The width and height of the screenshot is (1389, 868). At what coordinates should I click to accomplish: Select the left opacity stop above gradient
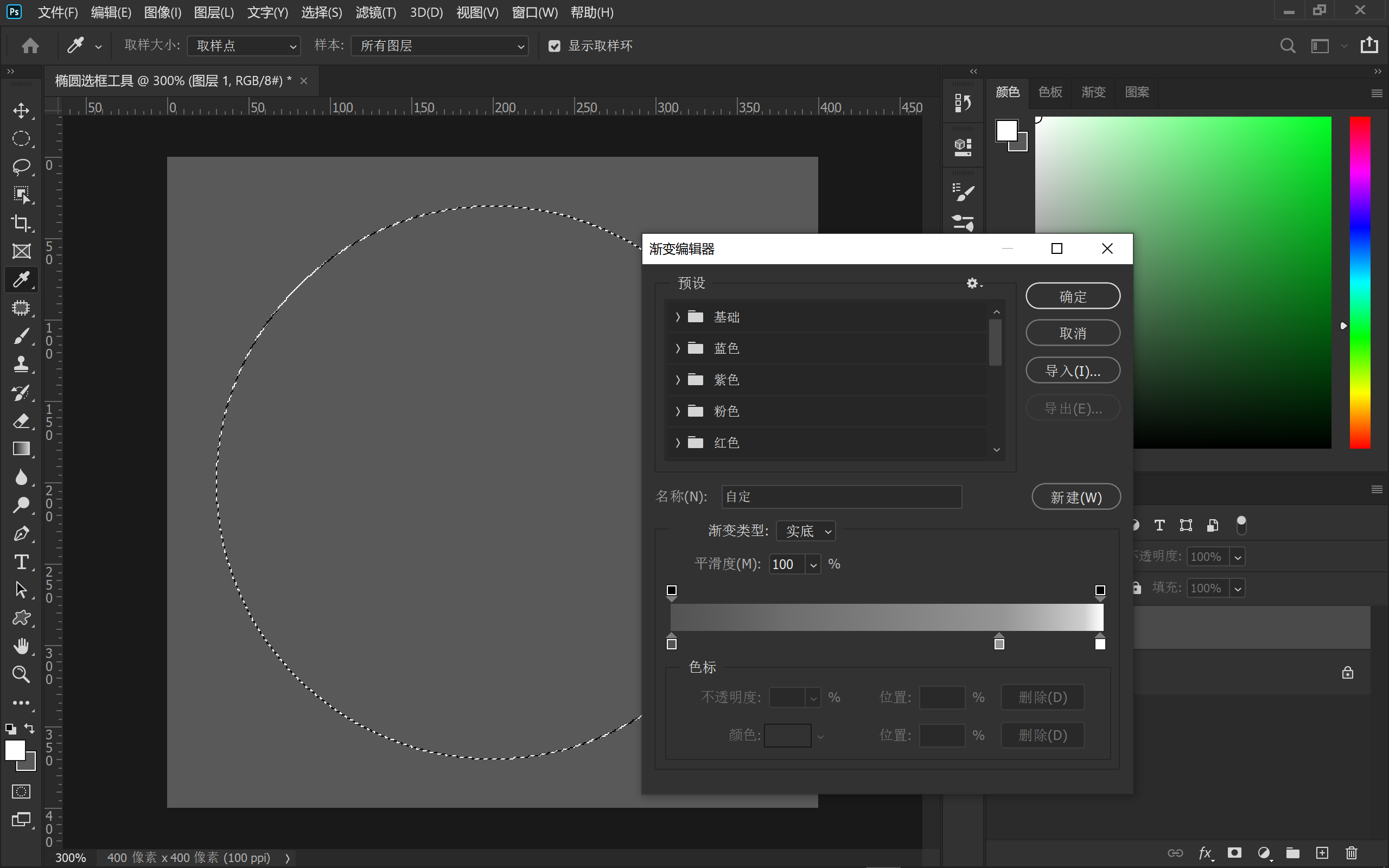(672, 592)
